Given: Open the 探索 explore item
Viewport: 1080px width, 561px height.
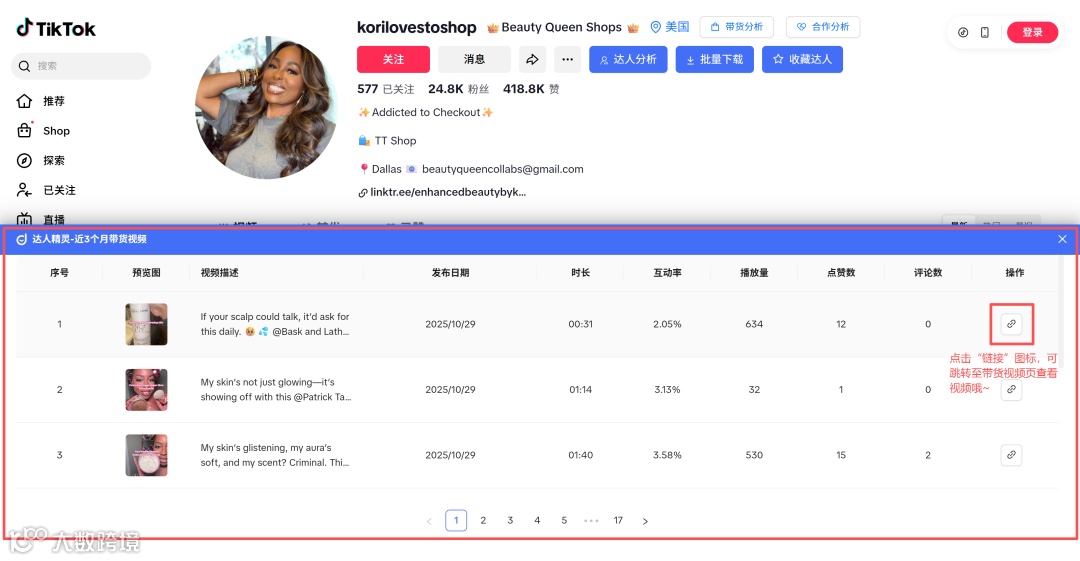Looking at the screenshot, I should pos(41,161).
